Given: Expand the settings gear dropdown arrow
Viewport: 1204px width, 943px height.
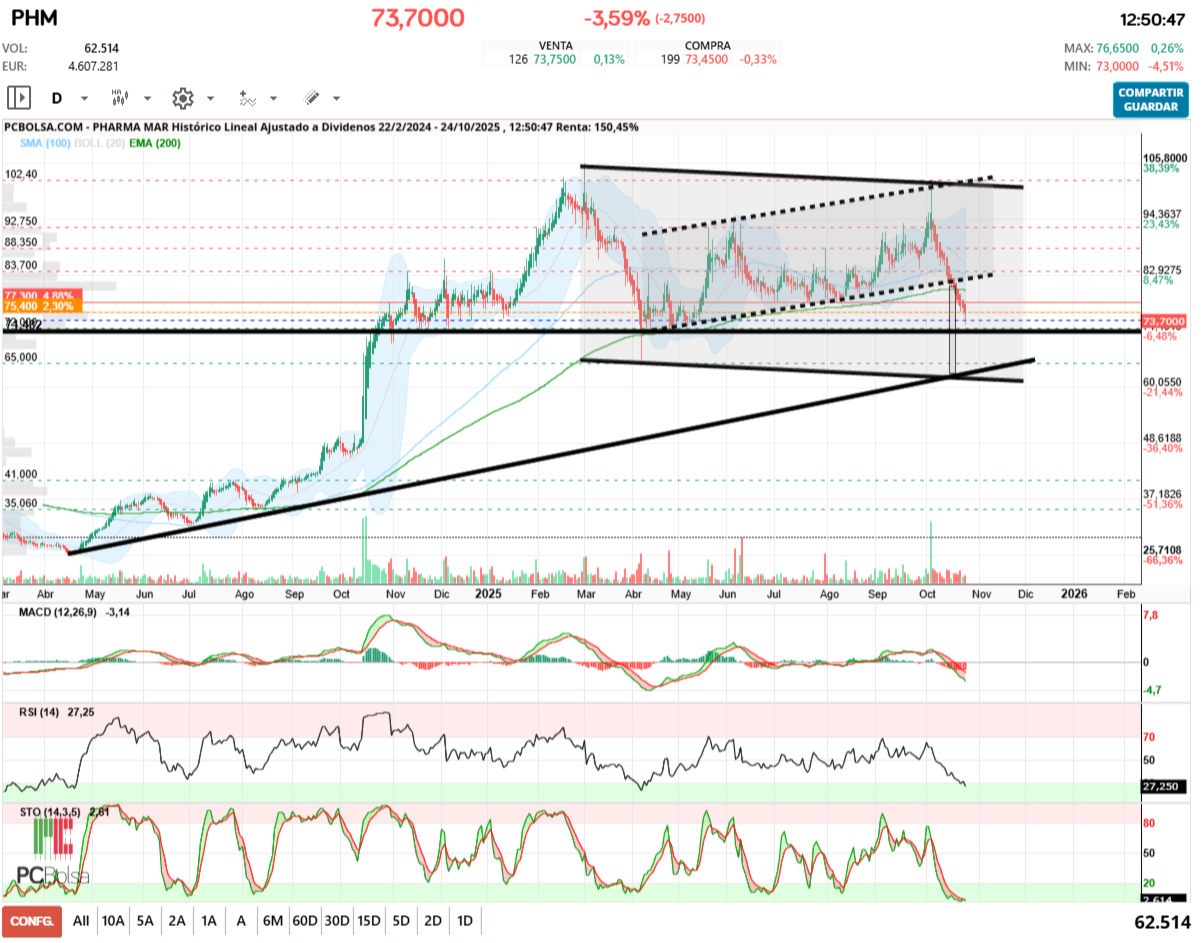Looking at the screenshot, I should coord(210,99).
